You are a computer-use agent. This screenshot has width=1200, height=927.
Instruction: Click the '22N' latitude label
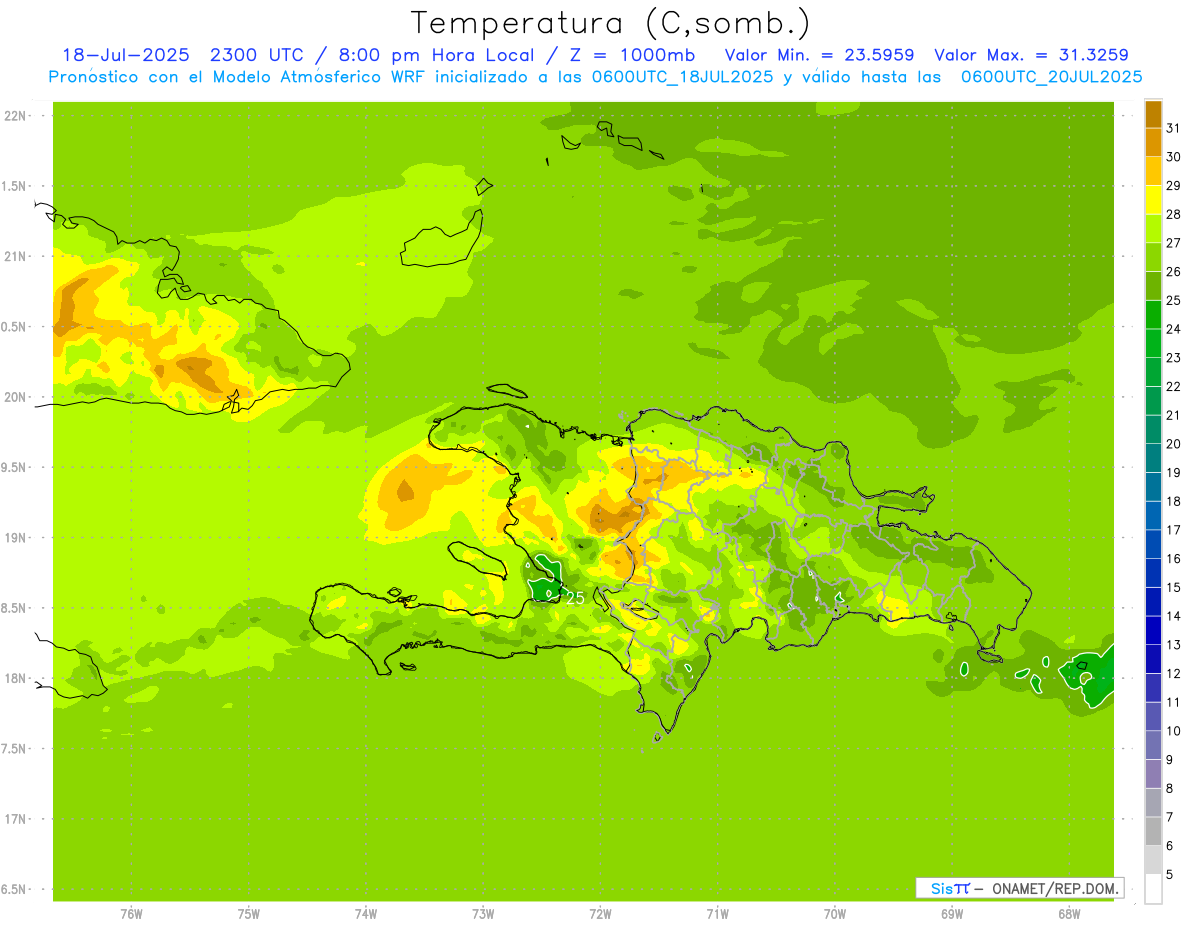(x=14, y=116)
